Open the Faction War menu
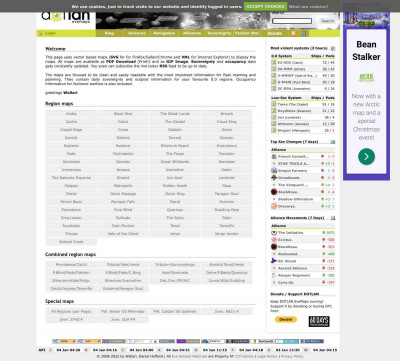This screenshot has height=361, width=400. point(247,33)
